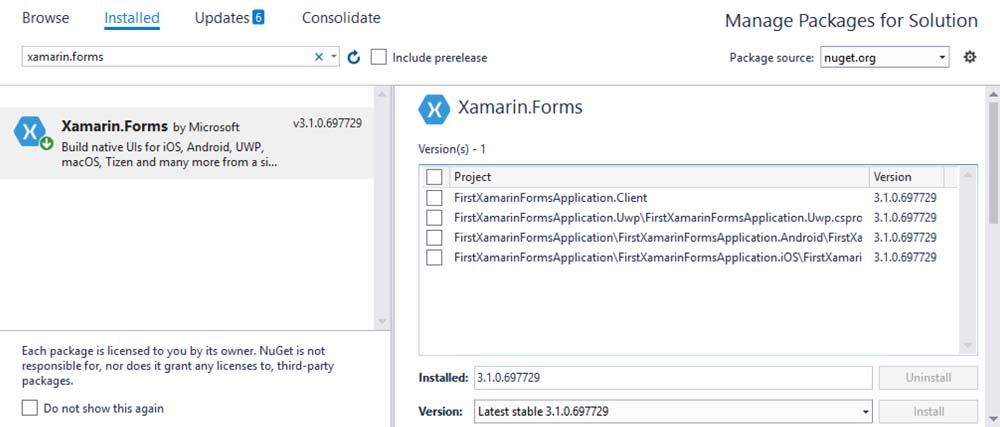Enable Include prerelease checkbox
Screen dimensions: 1000x427
379,57
